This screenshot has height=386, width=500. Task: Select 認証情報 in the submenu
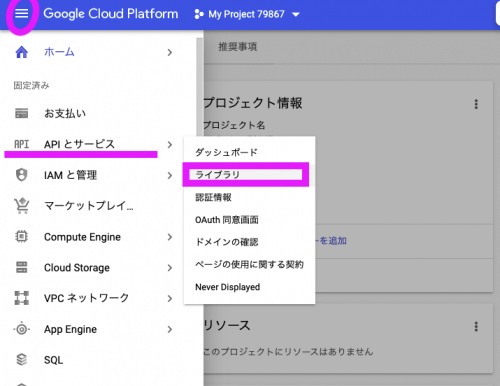(x=213, y=197)
